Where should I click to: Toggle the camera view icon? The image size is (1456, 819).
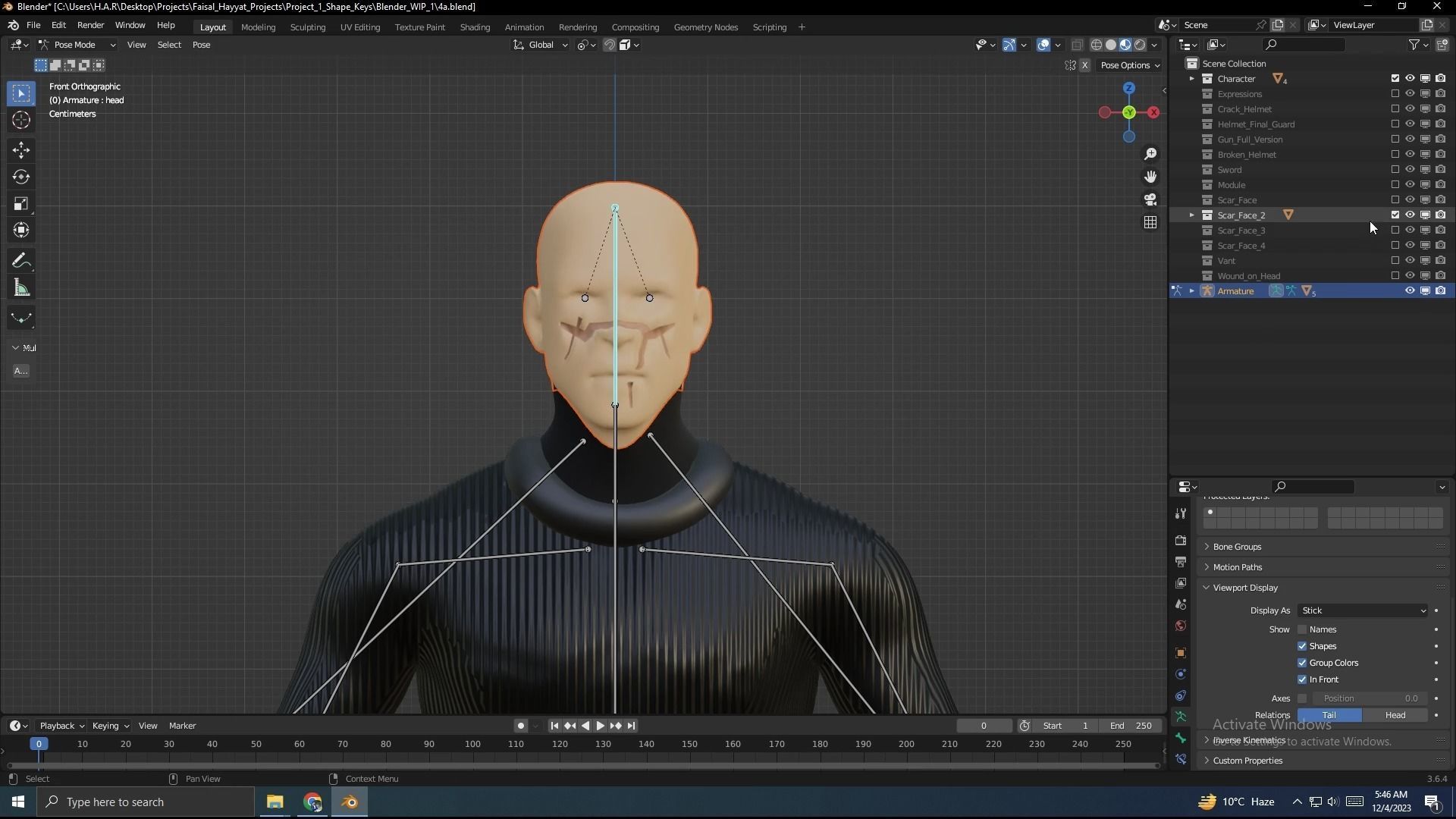[x=1150, y=199]
